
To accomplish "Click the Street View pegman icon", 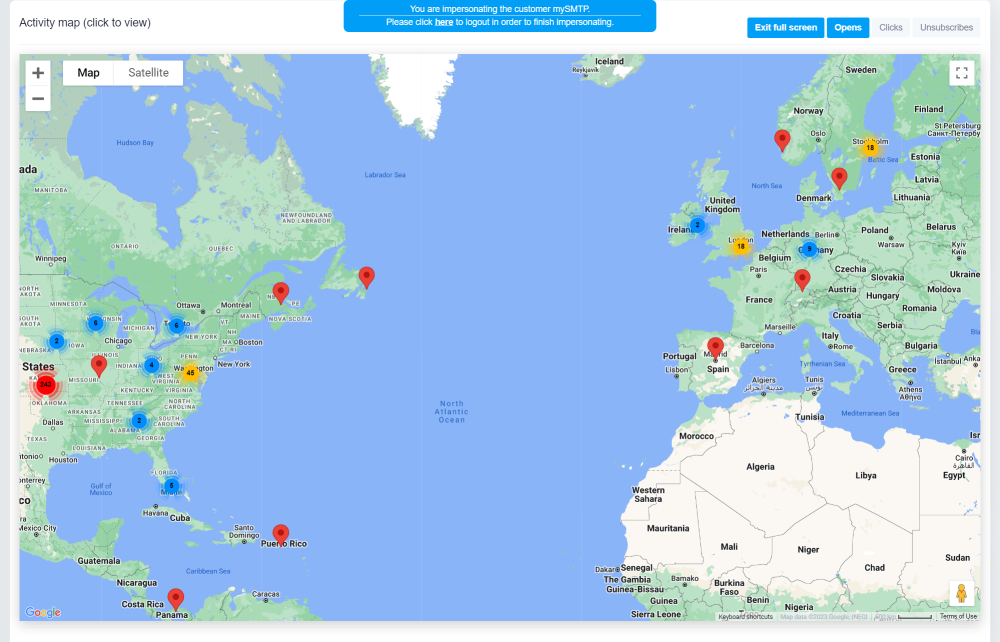I will point(961,593).
